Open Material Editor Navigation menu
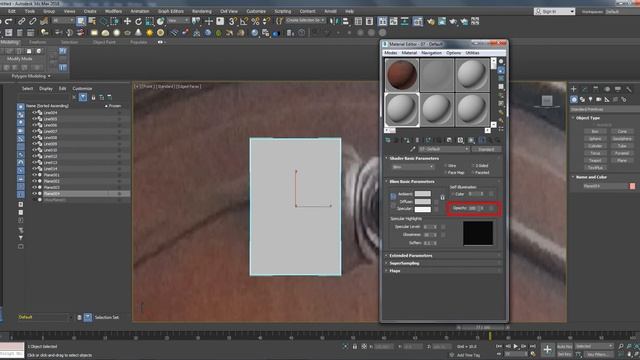This screenshot has width=640, height=360. 431,53
